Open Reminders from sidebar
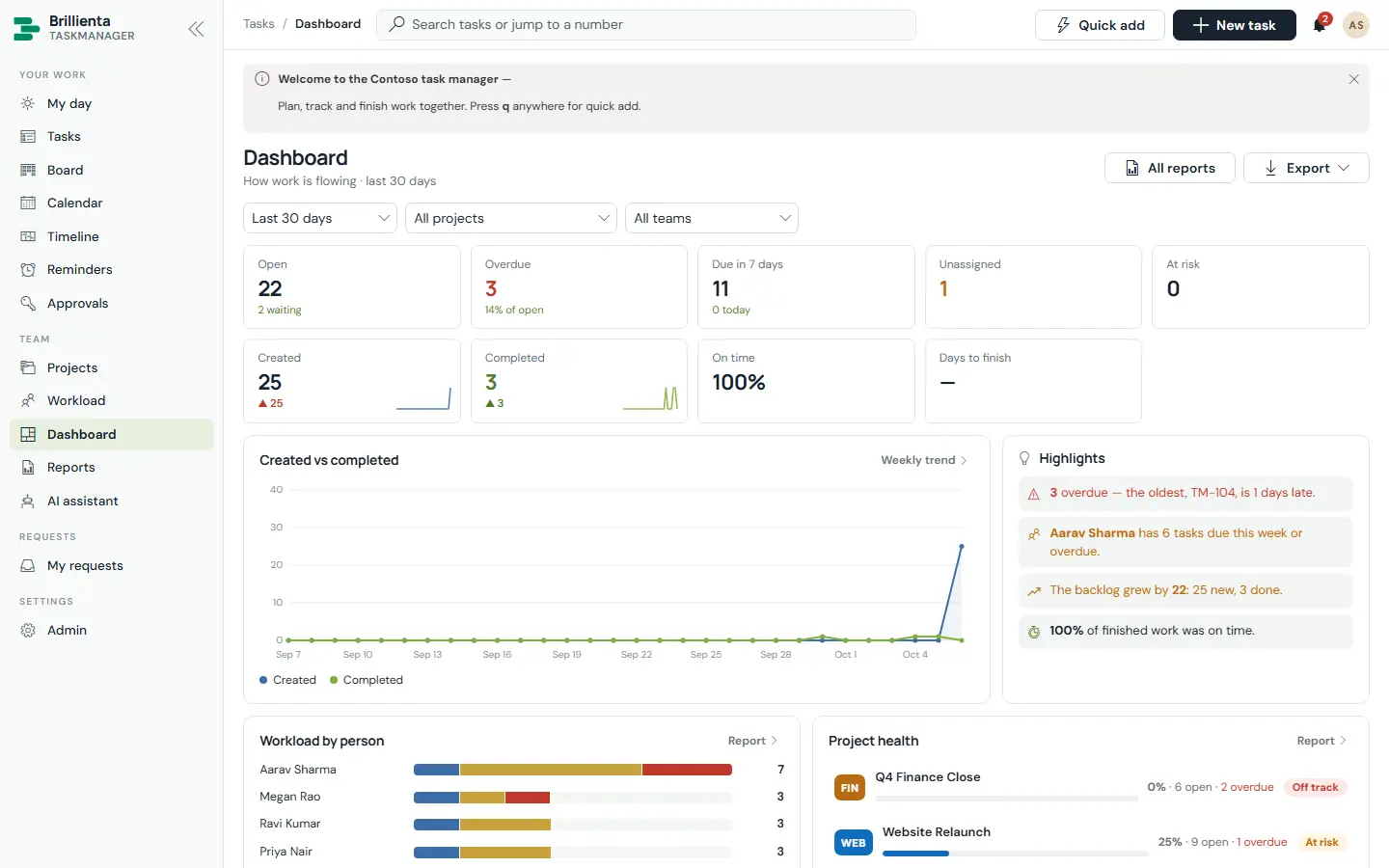1389x868 pixels. (111, 270)
